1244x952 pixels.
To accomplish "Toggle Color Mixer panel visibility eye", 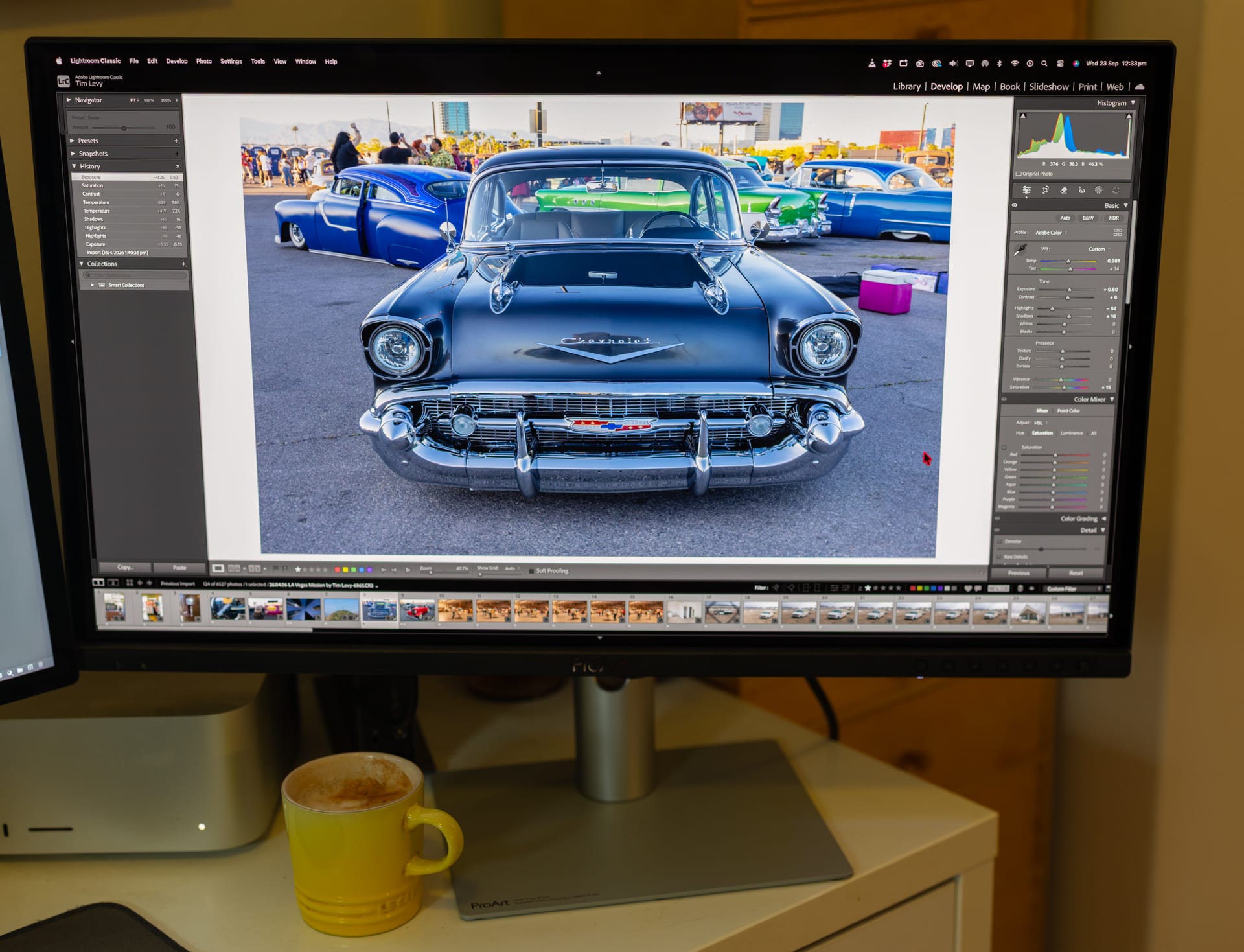I will coord(1004,399).
